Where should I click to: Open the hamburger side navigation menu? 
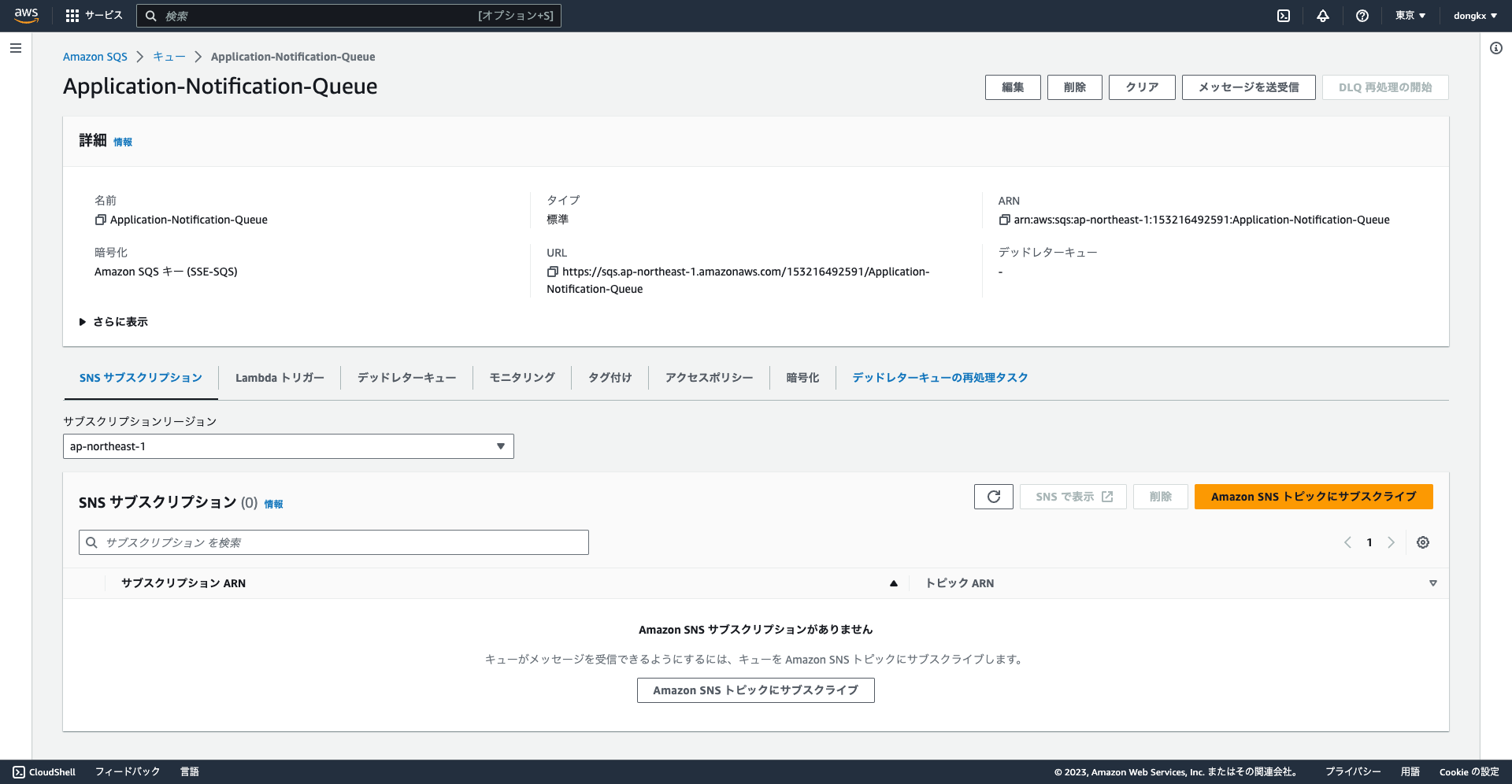[x=16, y=48]
